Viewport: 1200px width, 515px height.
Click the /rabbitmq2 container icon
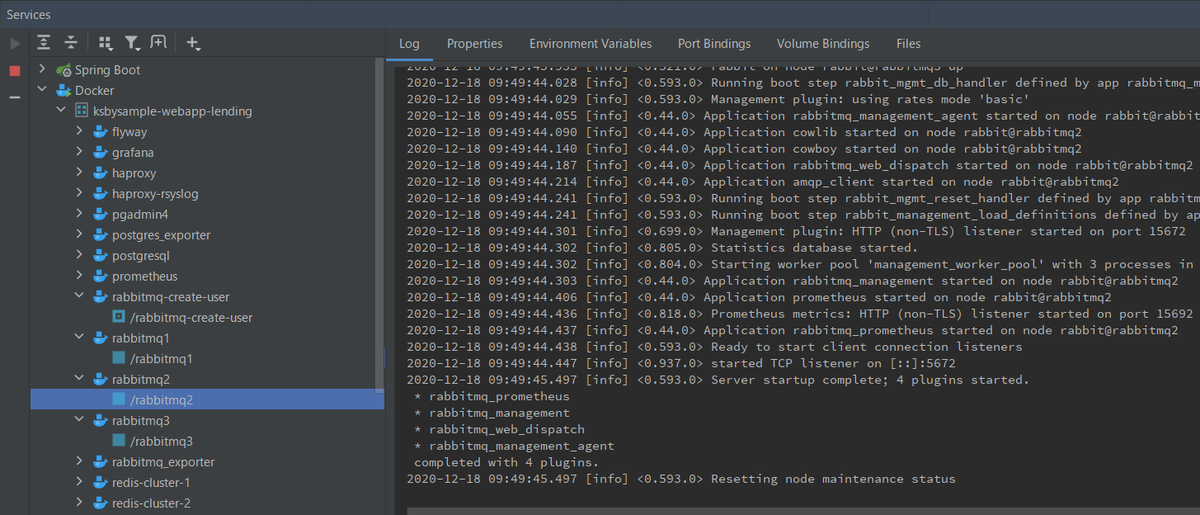point(119,400)
